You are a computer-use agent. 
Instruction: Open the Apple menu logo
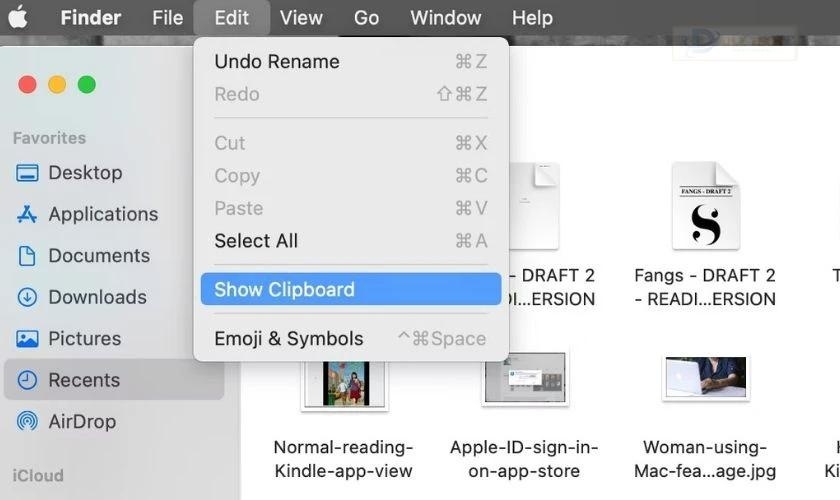point(19,17)
